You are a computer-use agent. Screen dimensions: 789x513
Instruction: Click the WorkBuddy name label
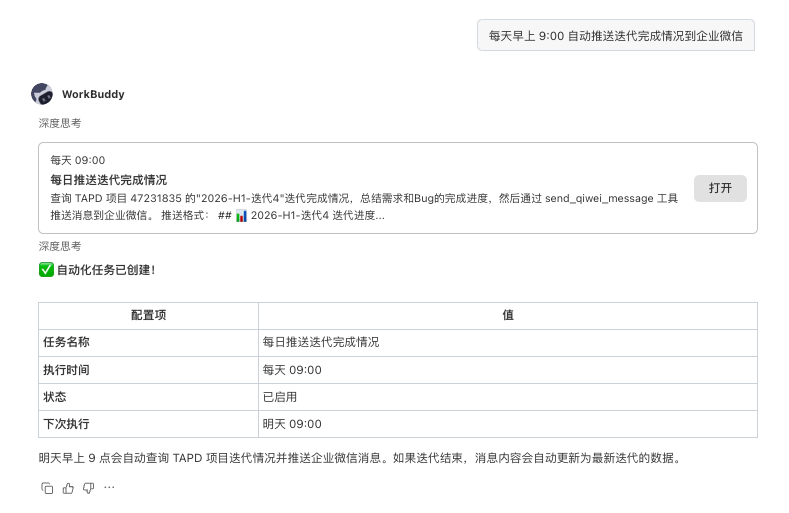point(93,94)
